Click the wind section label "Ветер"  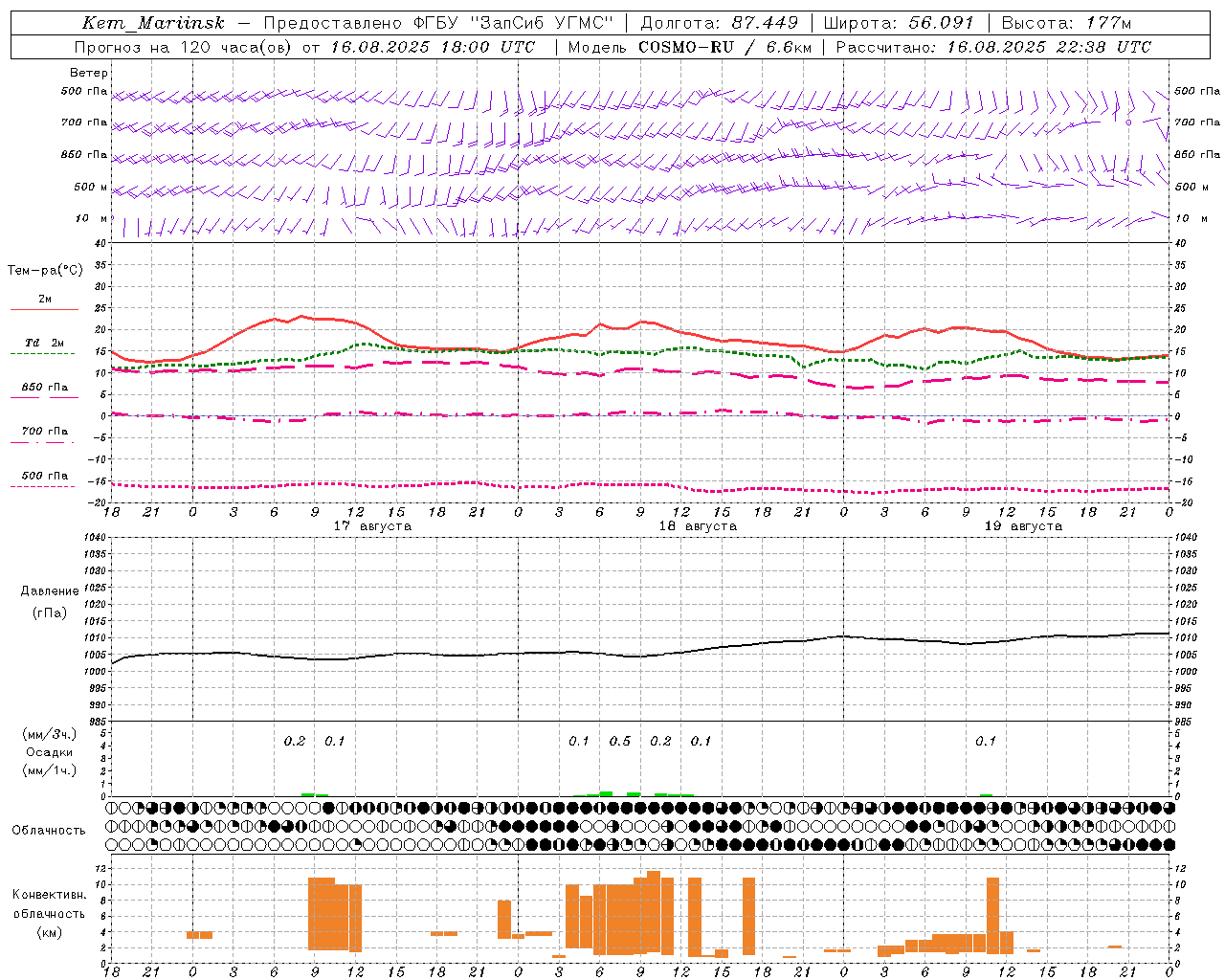(x=89, y=73)
